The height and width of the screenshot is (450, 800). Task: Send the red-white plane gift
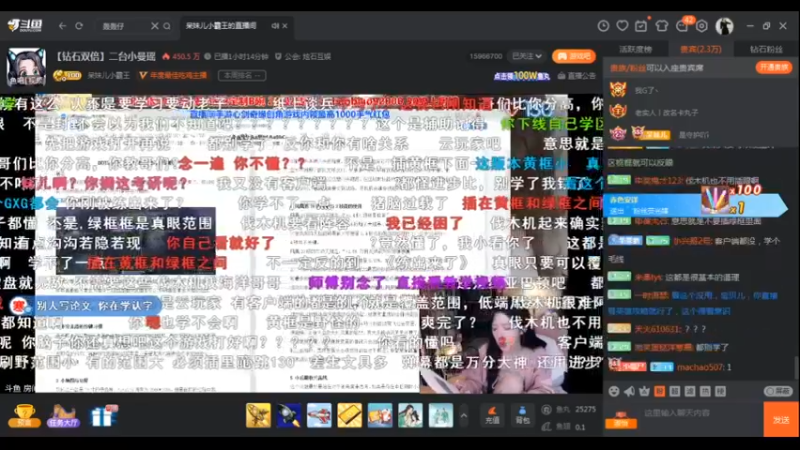coord(319,415)
